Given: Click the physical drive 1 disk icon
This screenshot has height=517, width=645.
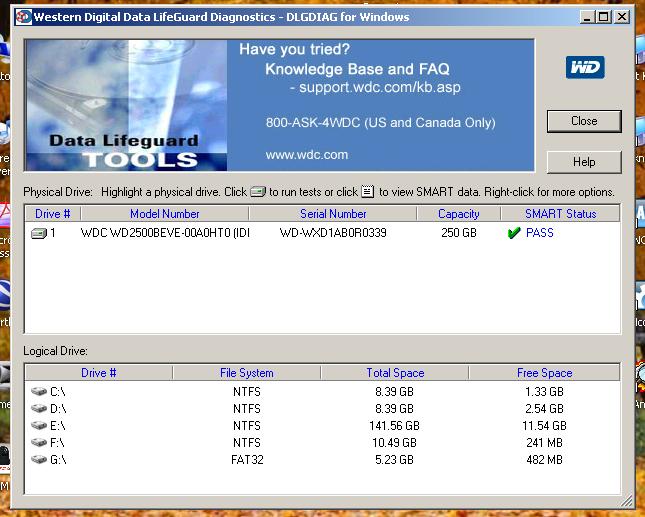Looking at the screenshot, I should [x=39, y=234].
